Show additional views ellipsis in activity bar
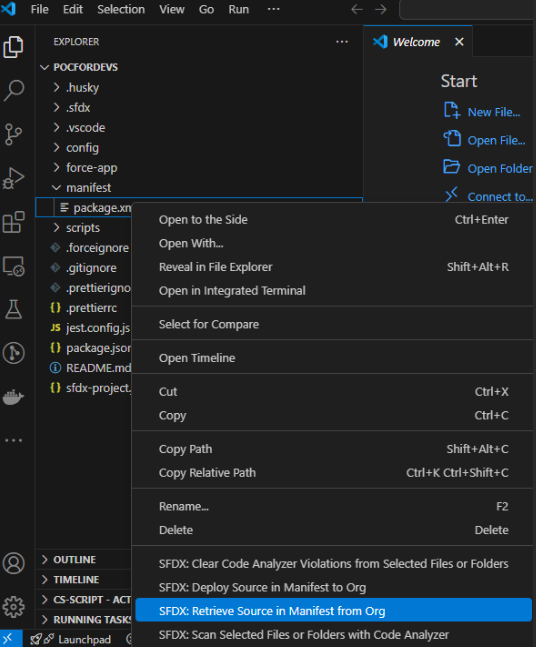Image resolution: width=536 pixels, height=647 pixels. tap(14, 440)
